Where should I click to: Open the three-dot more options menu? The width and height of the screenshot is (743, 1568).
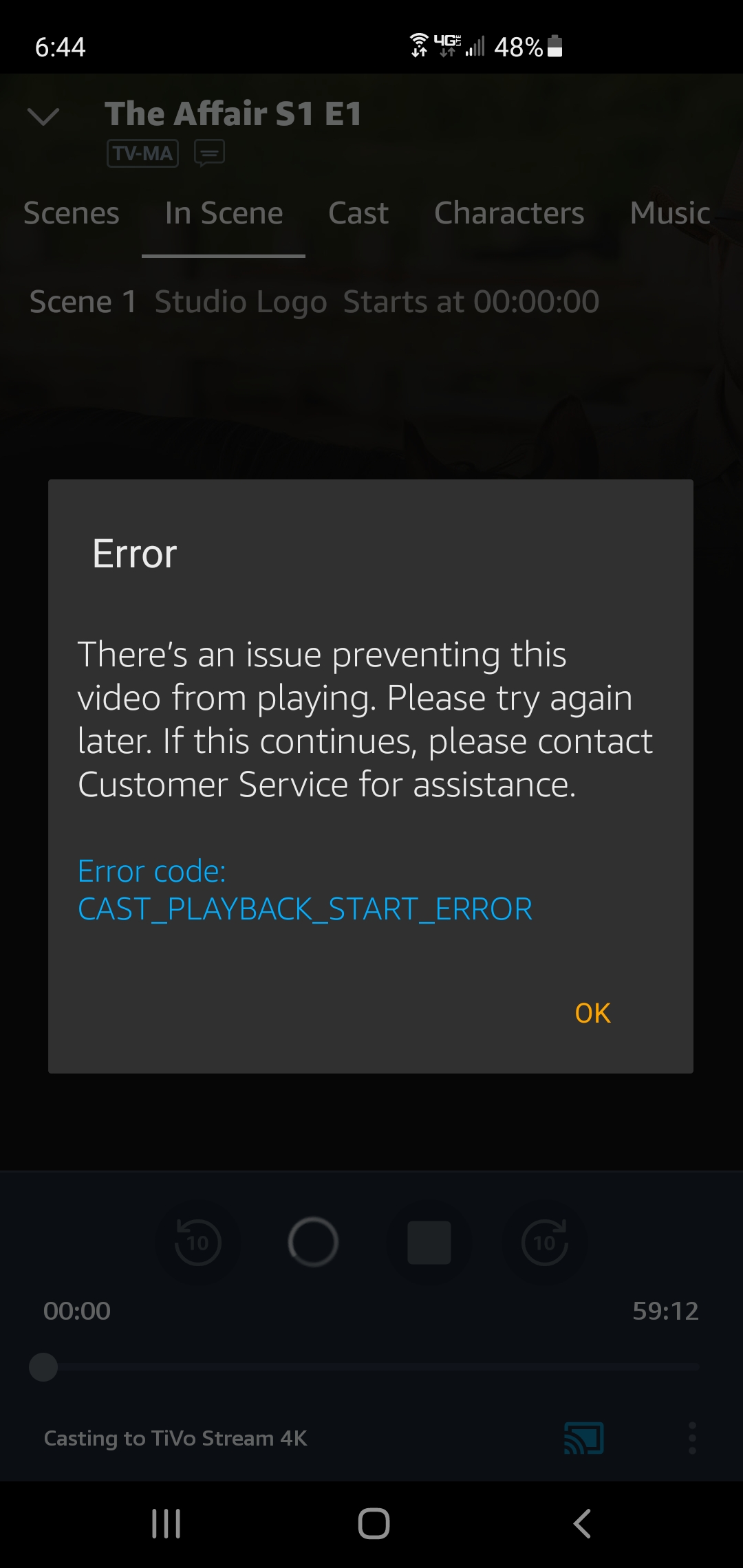point(693,1438)
